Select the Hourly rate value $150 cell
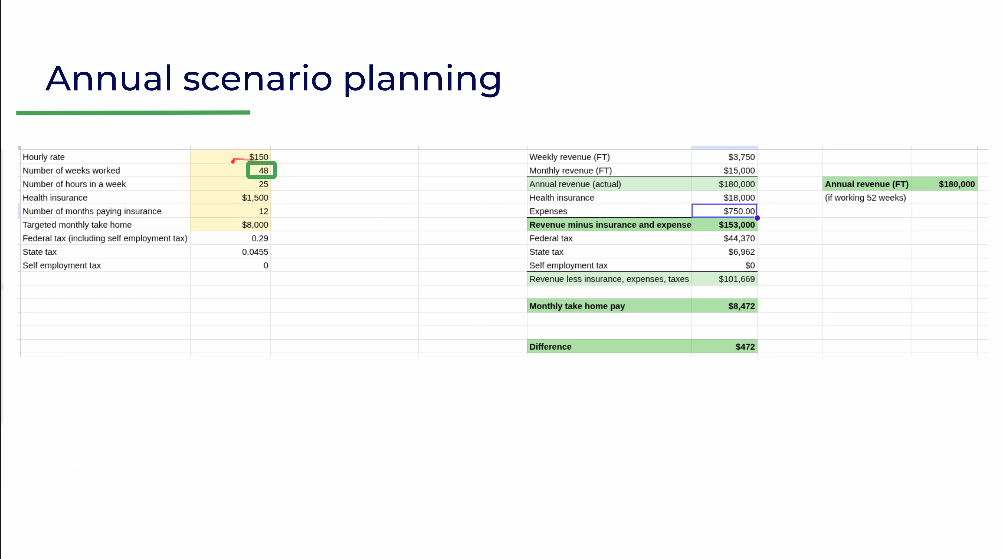This screenshot has width=1002, height=559. point(230,157)
